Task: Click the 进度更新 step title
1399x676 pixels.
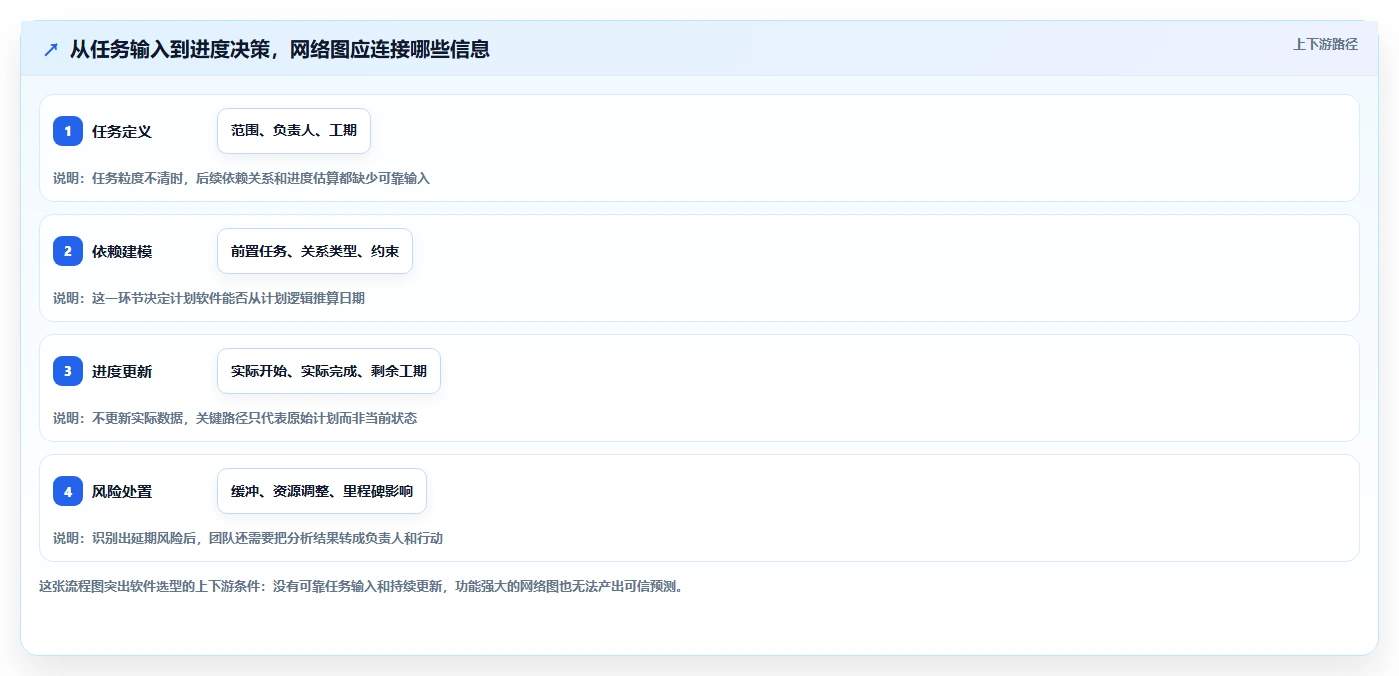Action: click(x=122, y=371)
